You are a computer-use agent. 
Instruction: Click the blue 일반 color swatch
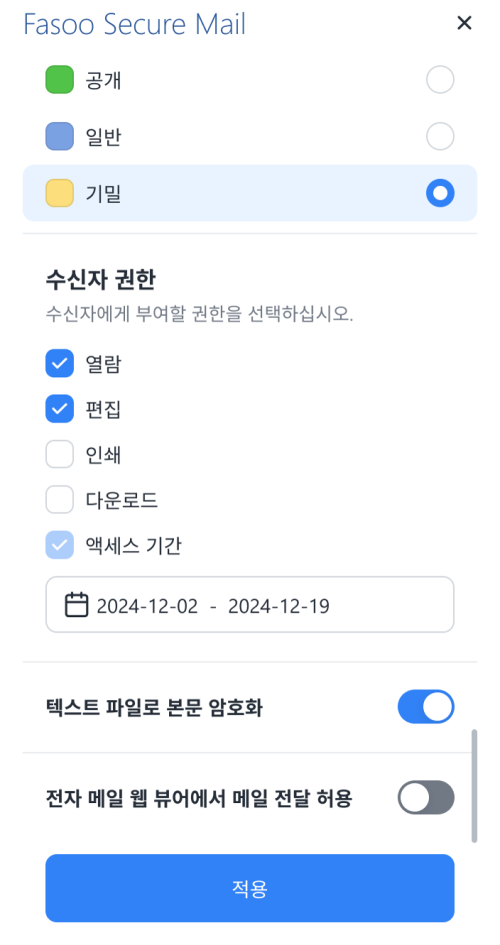pos(60,137)
